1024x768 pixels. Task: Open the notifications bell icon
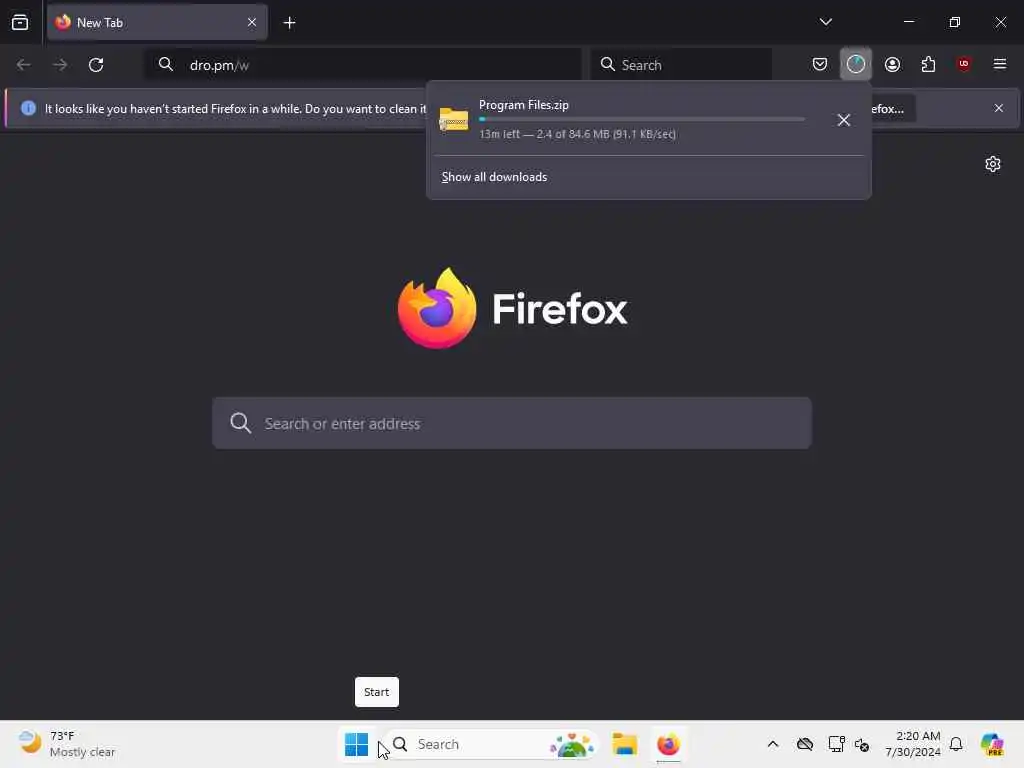click(956, 744)
